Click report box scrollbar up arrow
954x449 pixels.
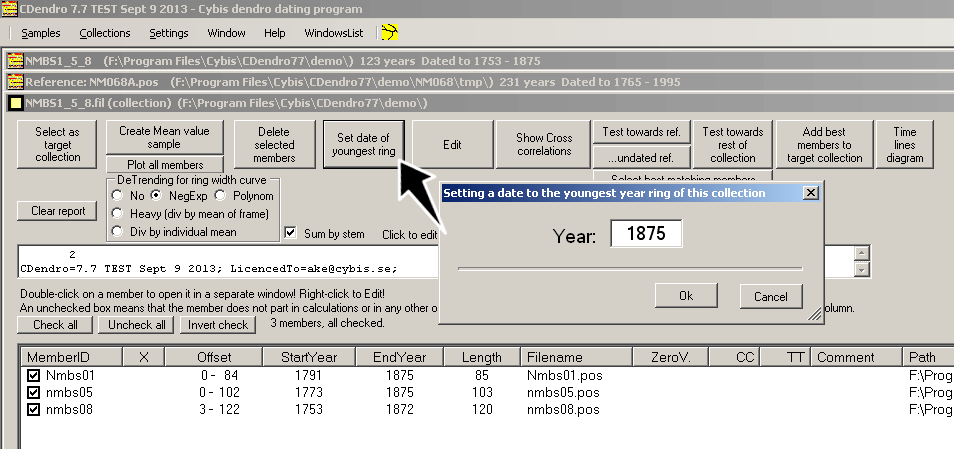[862, 254]
